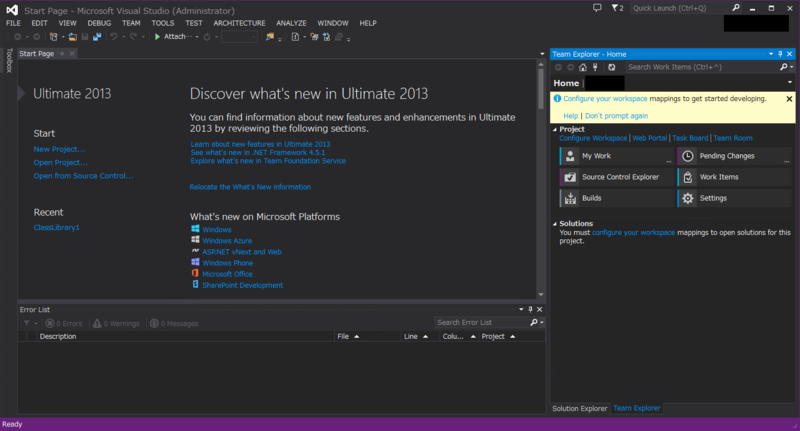The image size is (800, 431).
Task: Open Pending Changes tile
Action: coord(734,156)
